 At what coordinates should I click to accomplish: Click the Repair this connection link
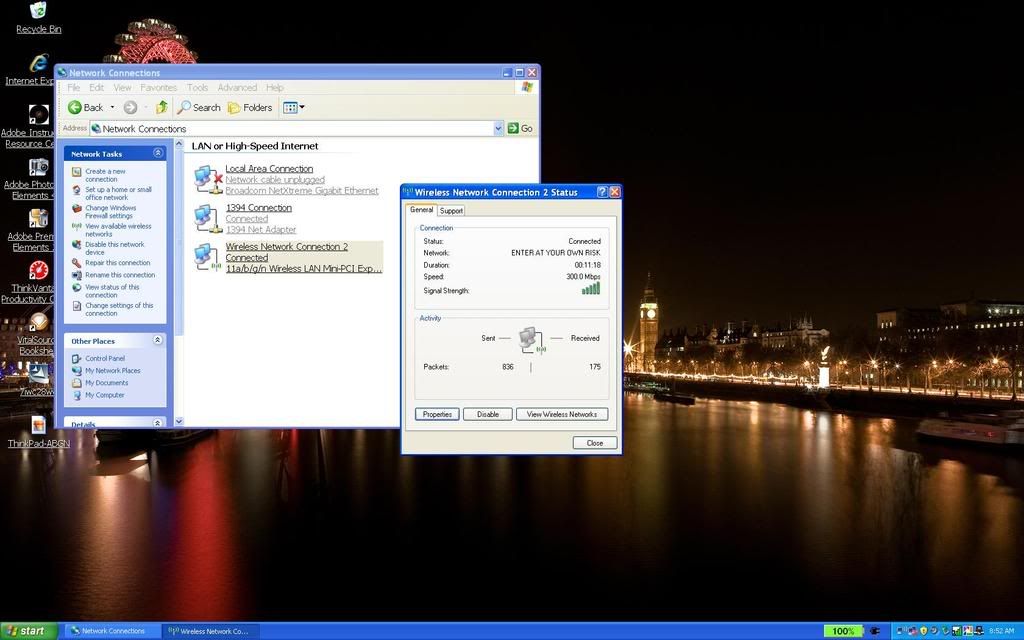coord(118,263)
